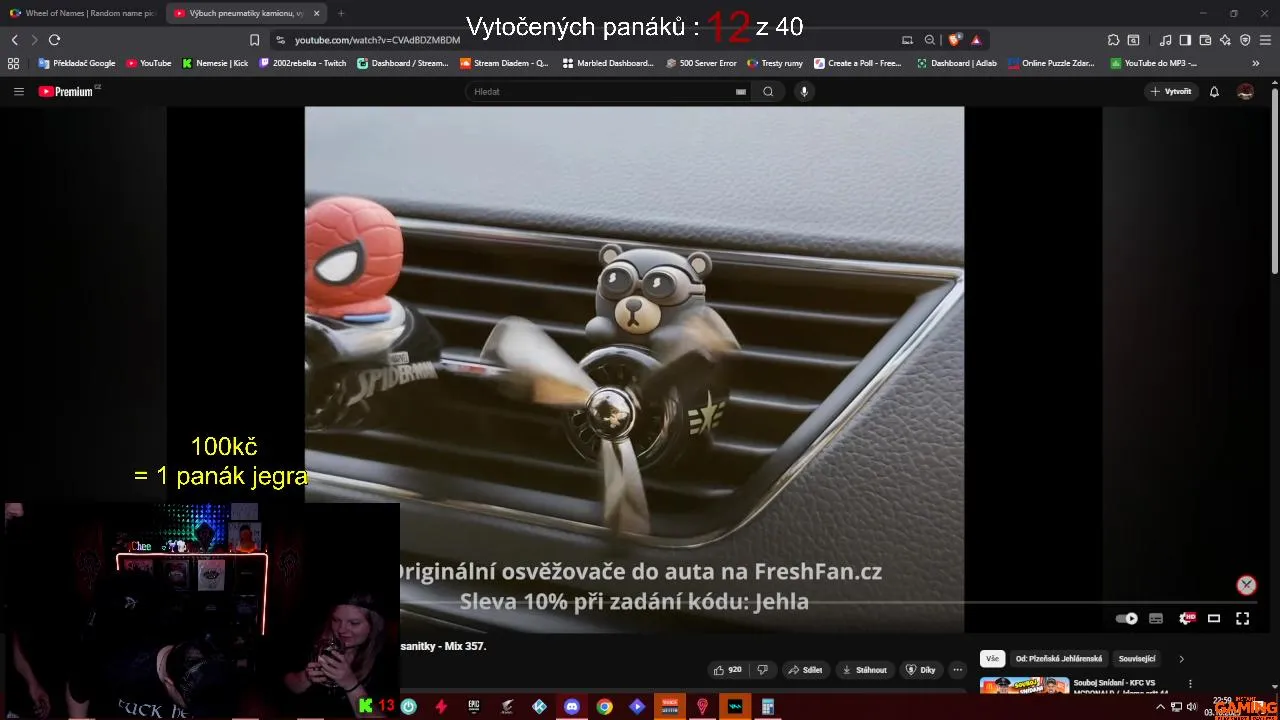Open the browser zoom control icon
This screenshot has height=720, width=1280.
coord(929,40)
